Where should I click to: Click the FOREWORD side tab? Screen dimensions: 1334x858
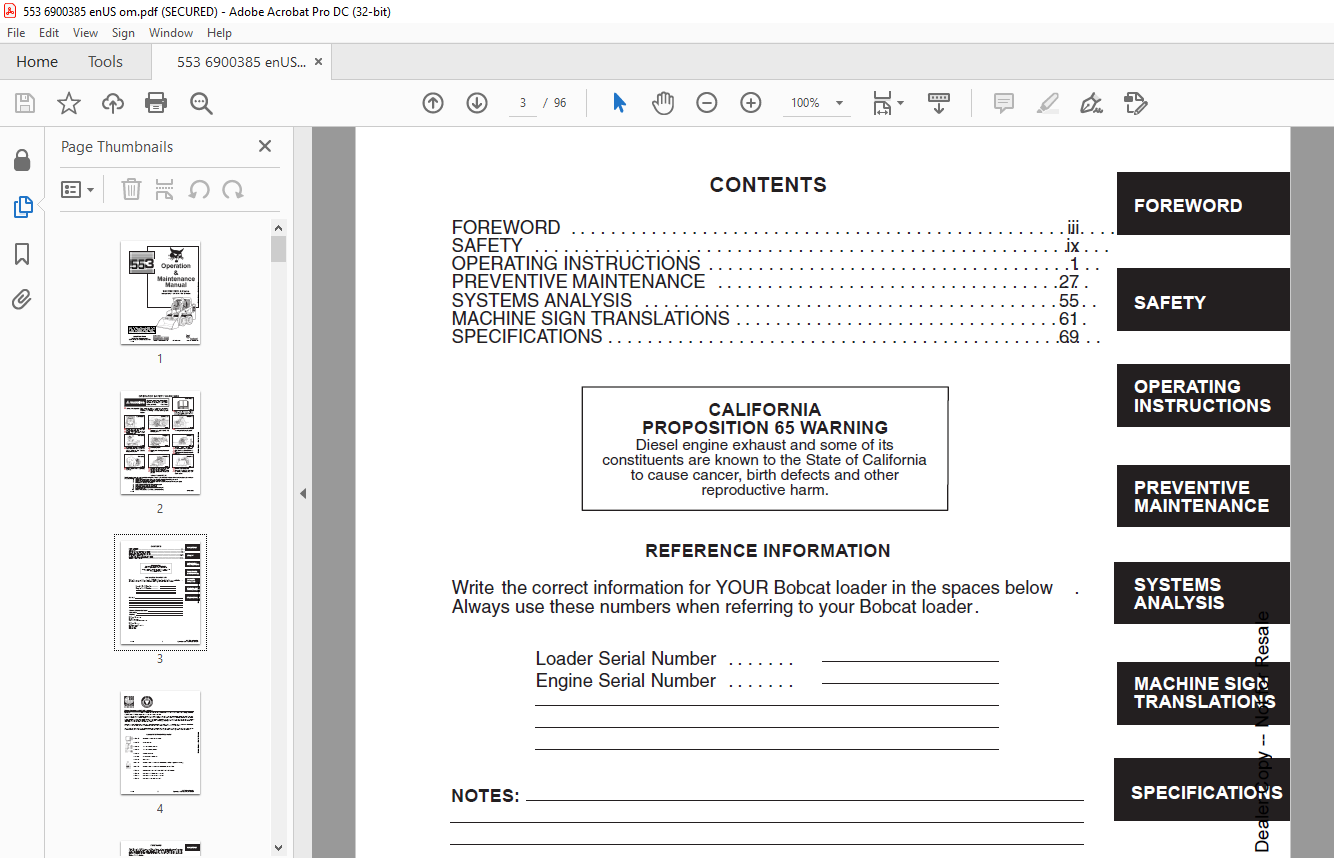tap(1203, 204)
